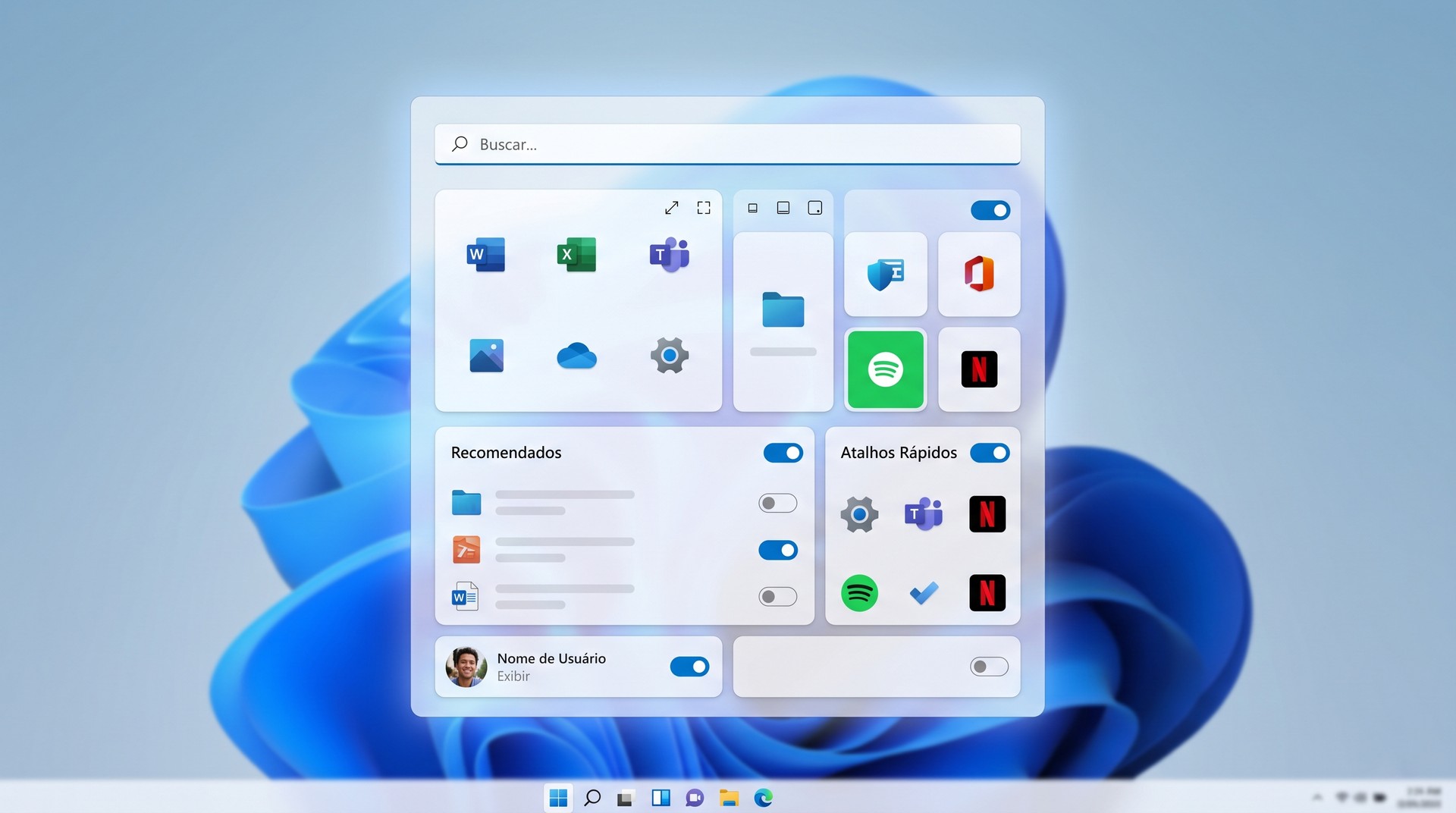Open the blue shield security tile
Viewport: 1456px width, 813px height.
[x=886, y=274]
